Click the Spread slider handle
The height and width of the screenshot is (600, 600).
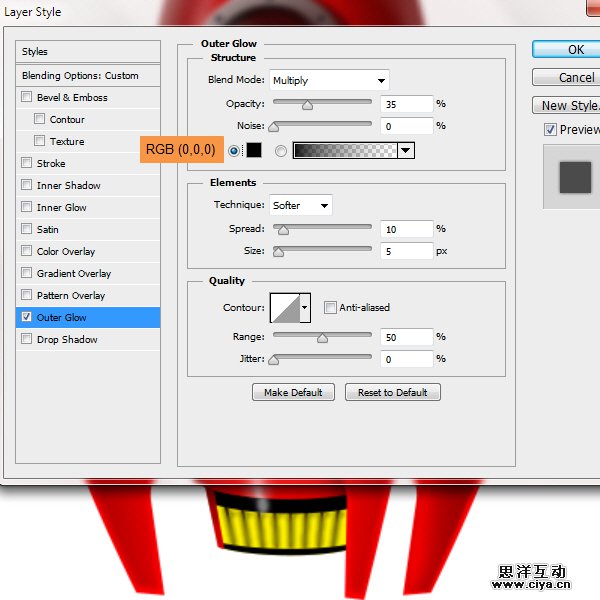pyautogui.click(x=283, y=230)
